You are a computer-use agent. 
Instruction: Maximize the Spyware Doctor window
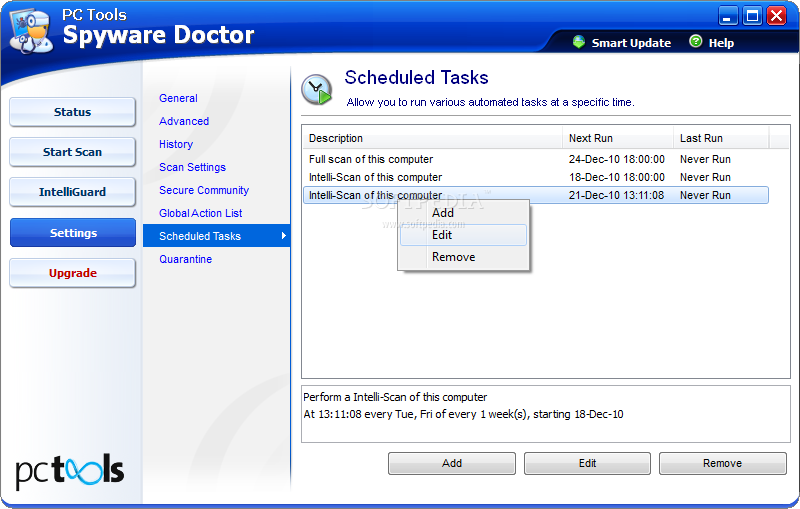point(752,16)
